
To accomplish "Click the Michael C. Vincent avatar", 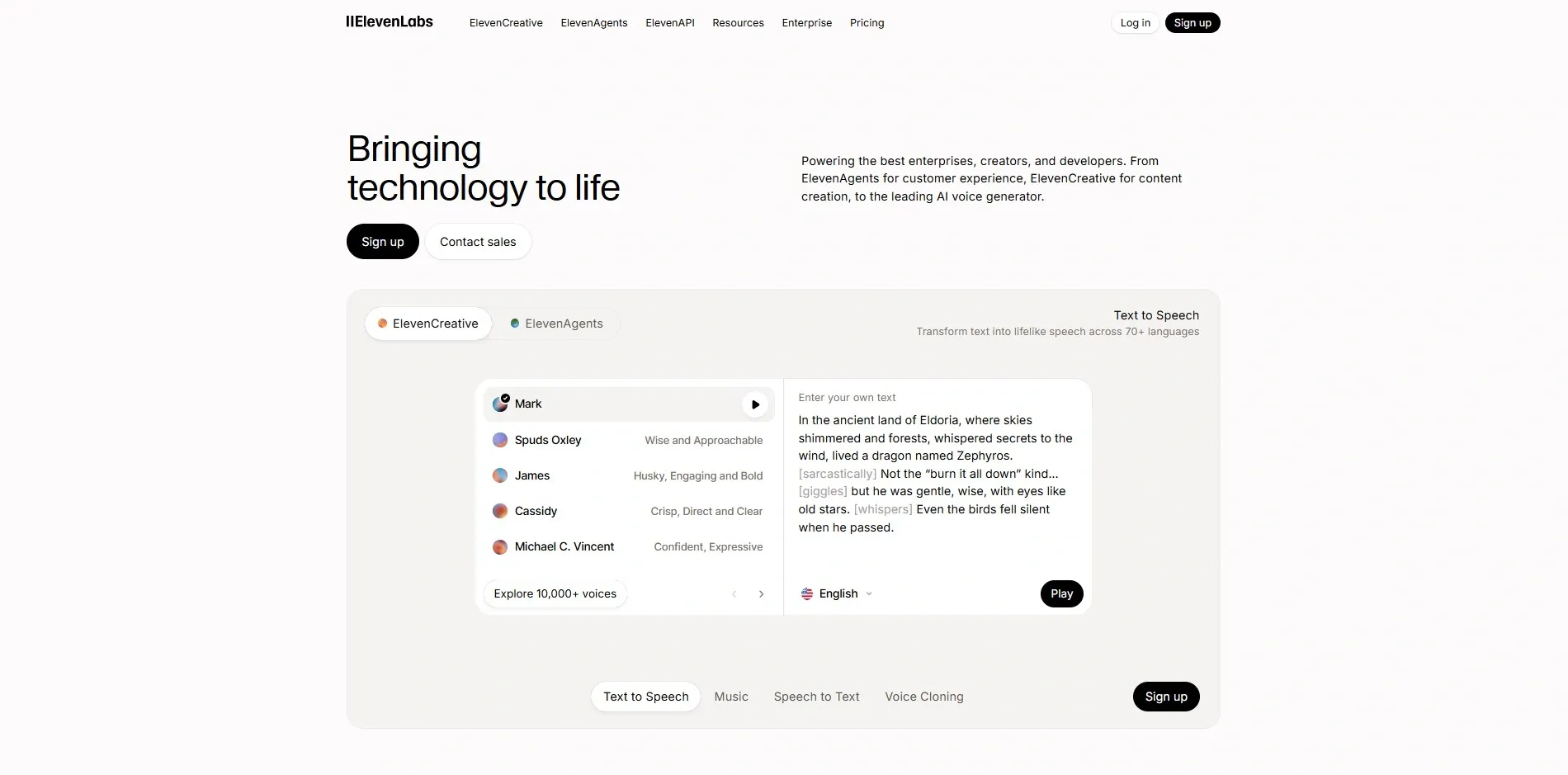I will click(500, 546).
